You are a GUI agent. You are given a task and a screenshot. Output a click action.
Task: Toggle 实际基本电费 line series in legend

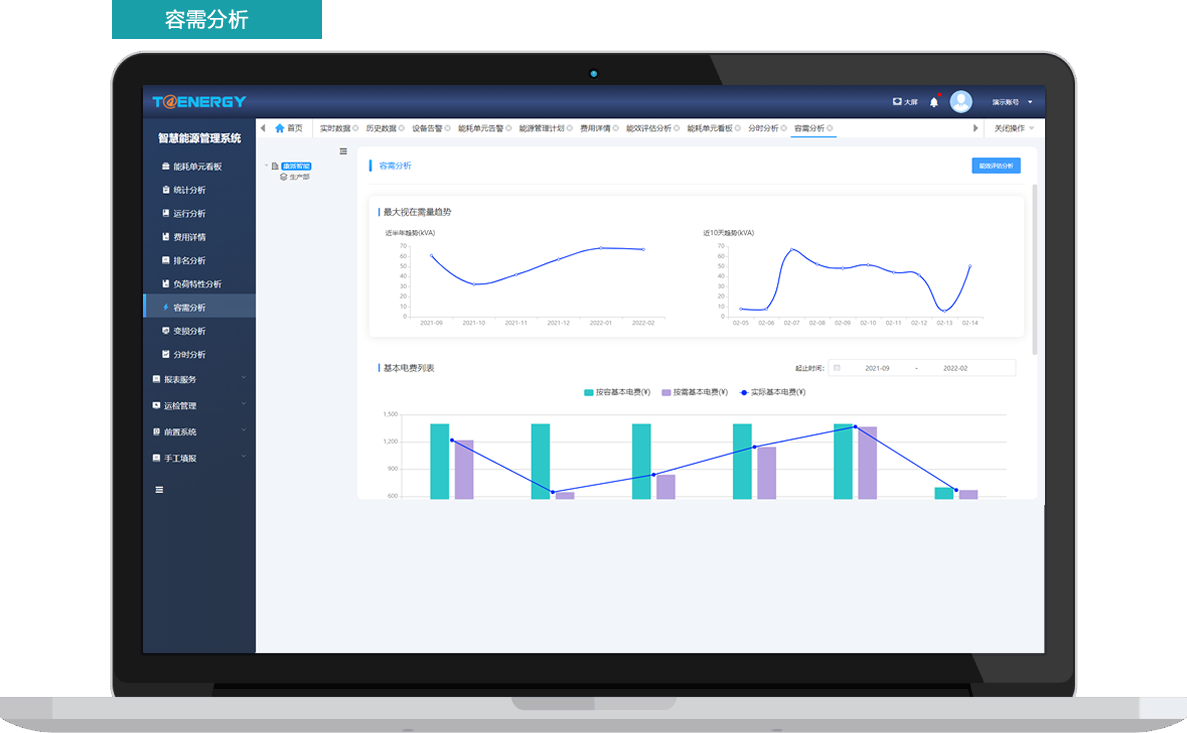pos(772,393)
